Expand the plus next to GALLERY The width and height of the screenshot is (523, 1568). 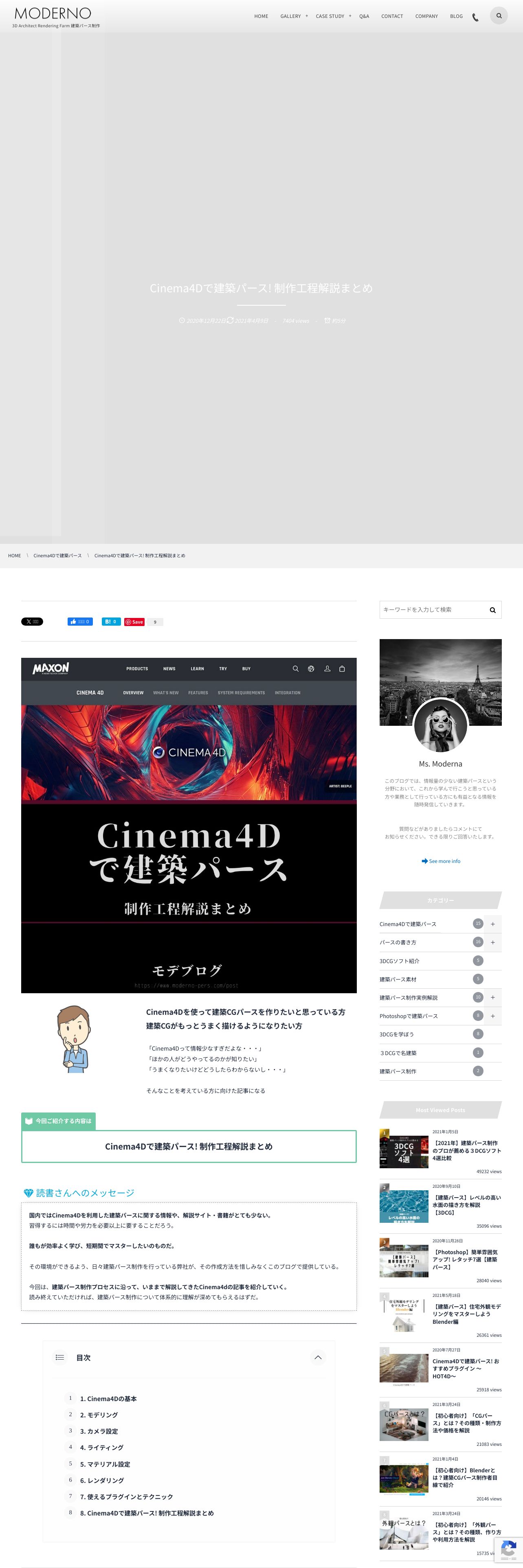pyautogui.click(x=307, y=16)
